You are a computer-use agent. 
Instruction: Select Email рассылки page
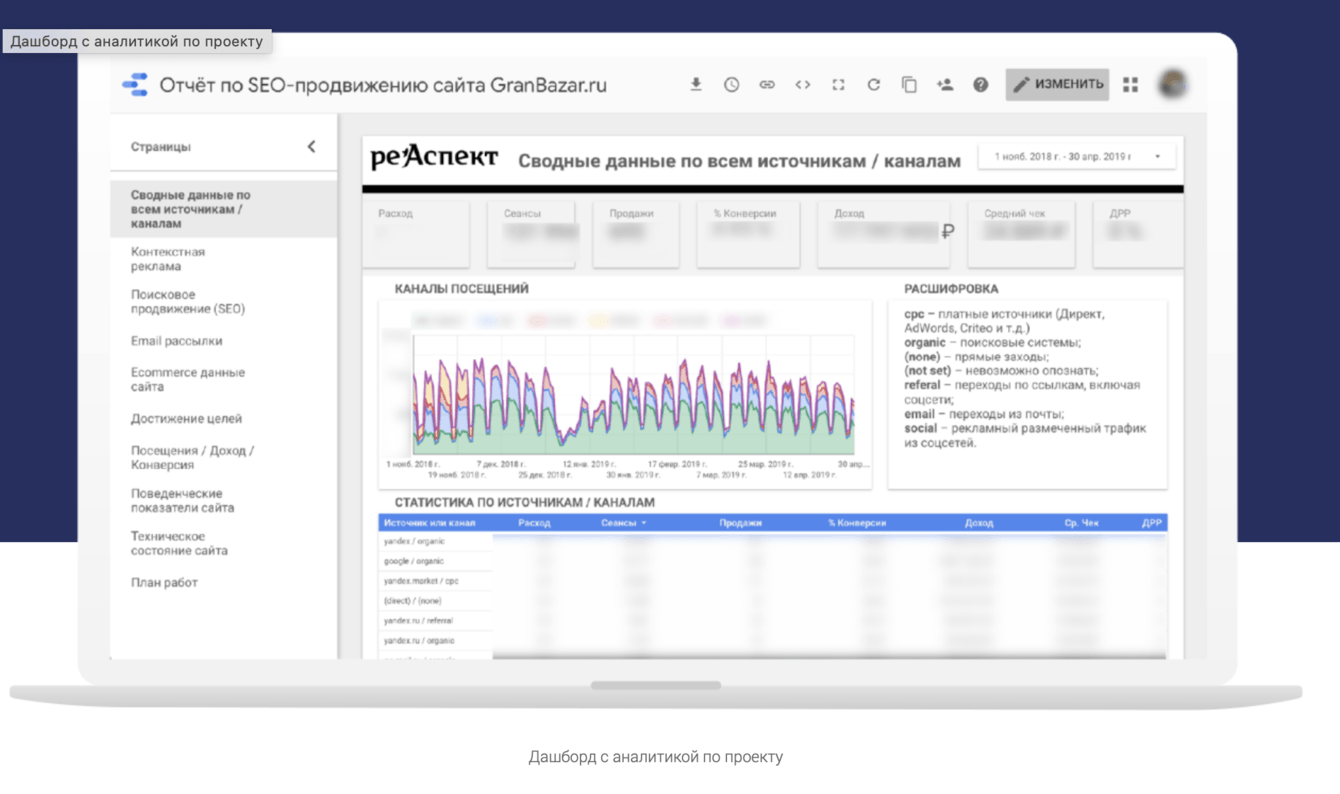[x=177, y=341]
